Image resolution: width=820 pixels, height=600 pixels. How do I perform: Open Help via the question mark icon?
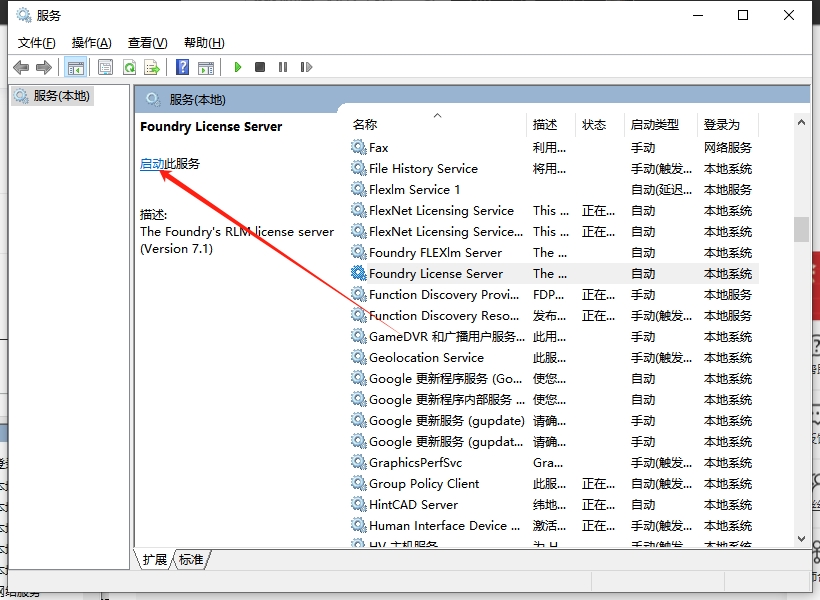pyautogui.click(x=182, y=67)
